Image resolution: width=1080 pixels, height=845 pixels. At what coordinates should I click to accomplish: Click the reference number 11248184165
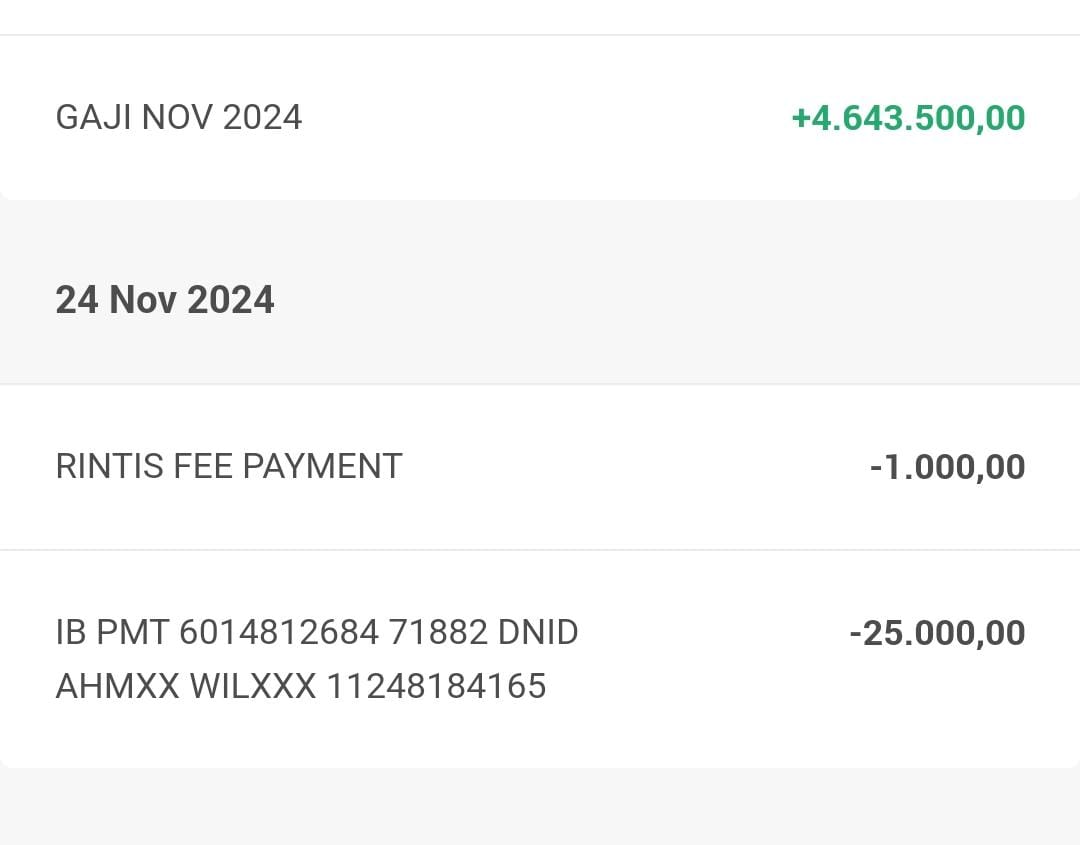click(437, 686)
